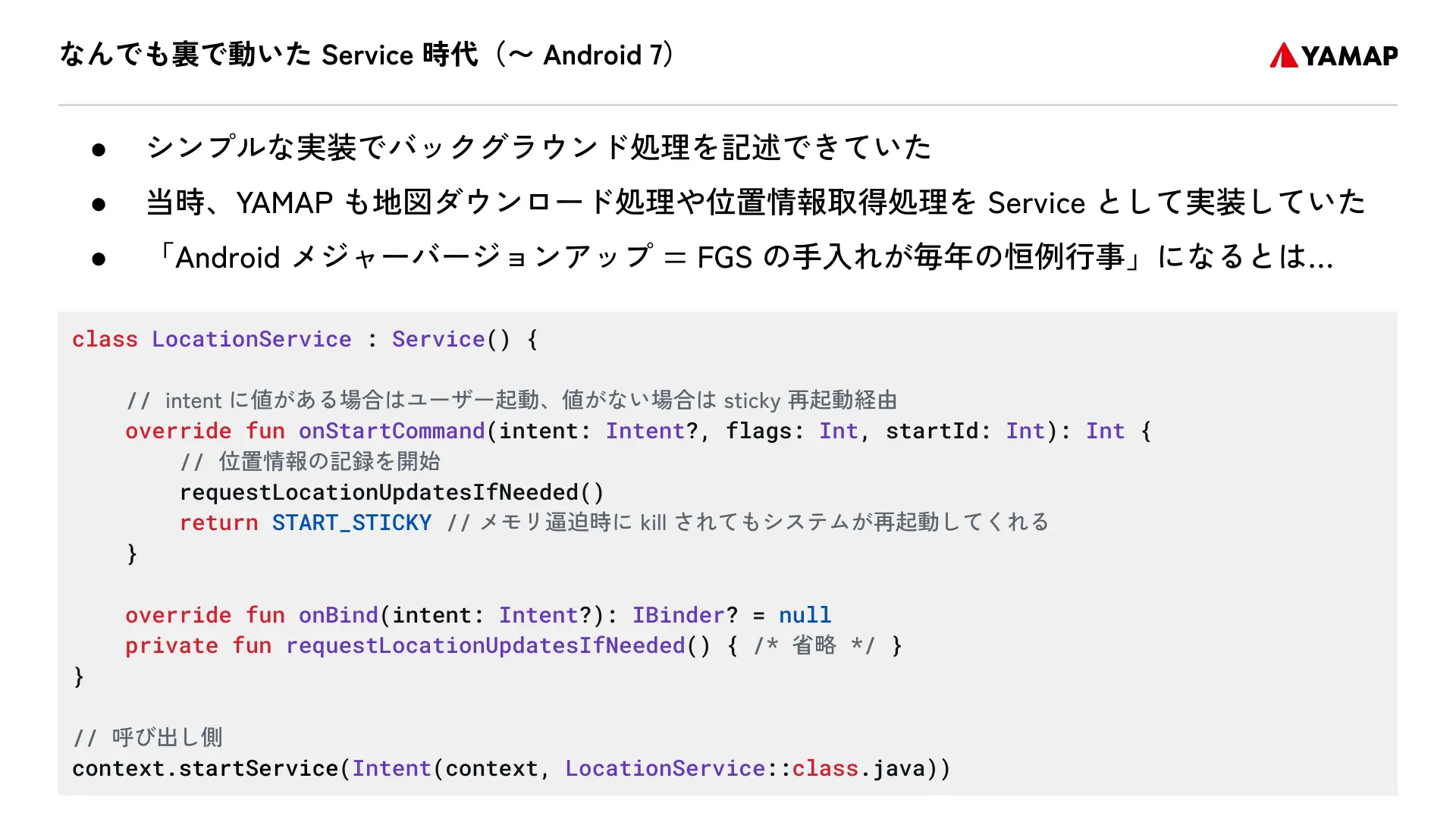Click the bullet 'シンプルな実装でバックグラウンド処理を記述できていた'
The image size is (1456, 819).
(539, 147)
